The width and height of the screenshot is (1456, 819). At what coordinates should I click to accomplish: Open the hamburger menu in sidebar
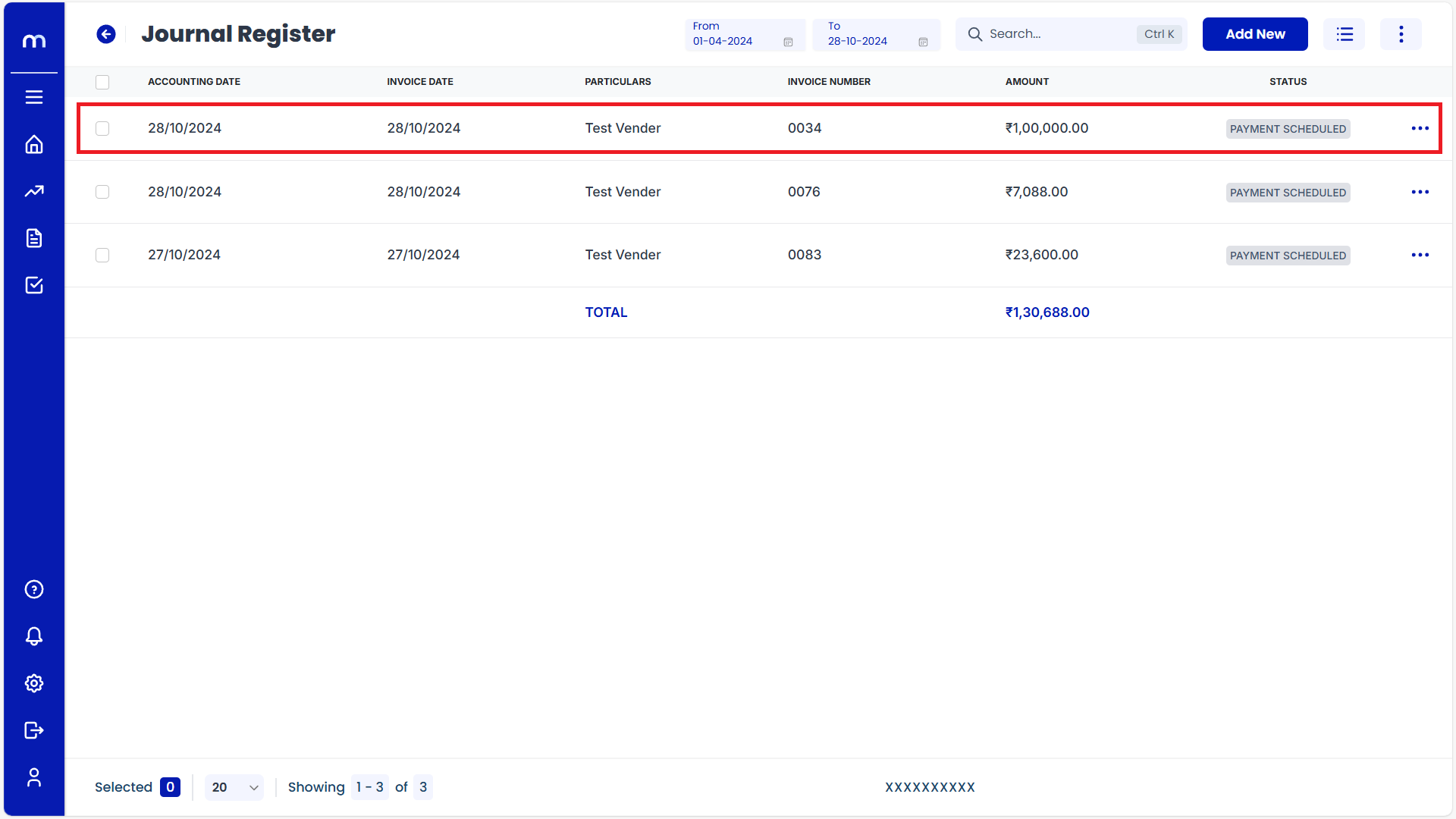point(34,97)
